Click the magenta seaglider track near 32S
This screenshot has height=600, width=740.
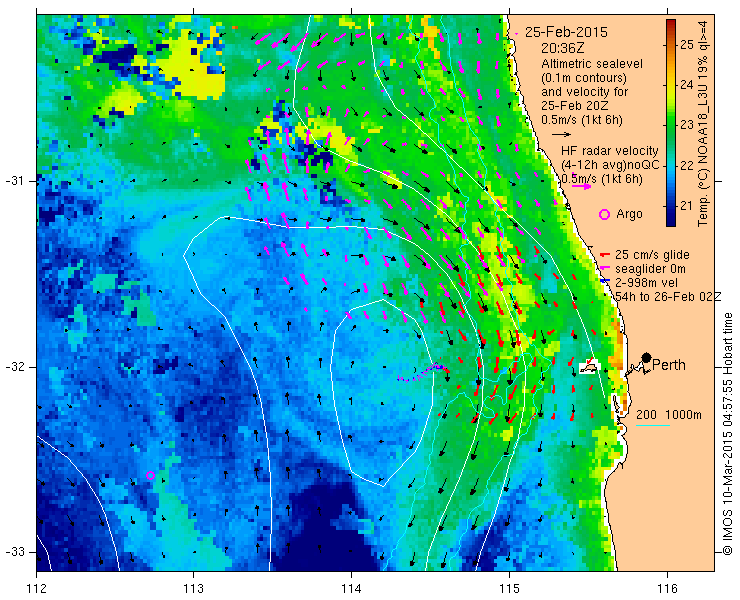pos(423,372)
